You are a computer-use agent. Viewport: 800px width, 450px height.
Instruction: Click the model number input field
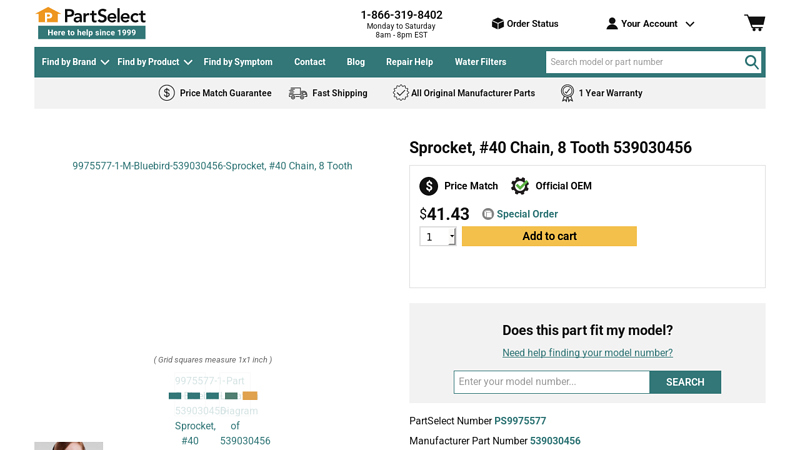pos(551,382)
